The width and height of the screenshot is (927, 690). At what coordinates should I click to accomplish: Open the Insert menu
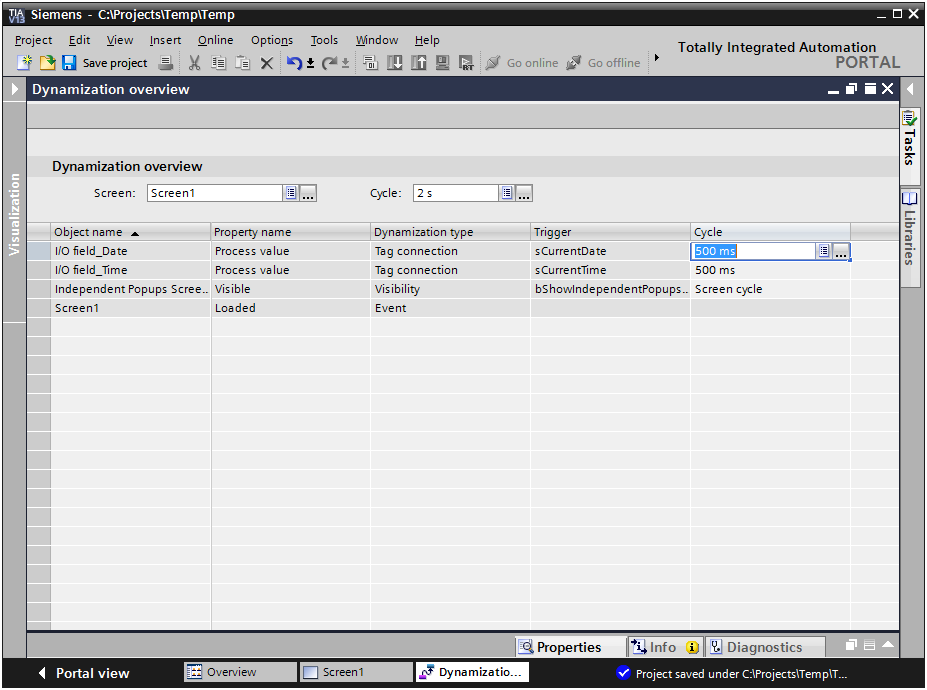click(x=165, y=40)
